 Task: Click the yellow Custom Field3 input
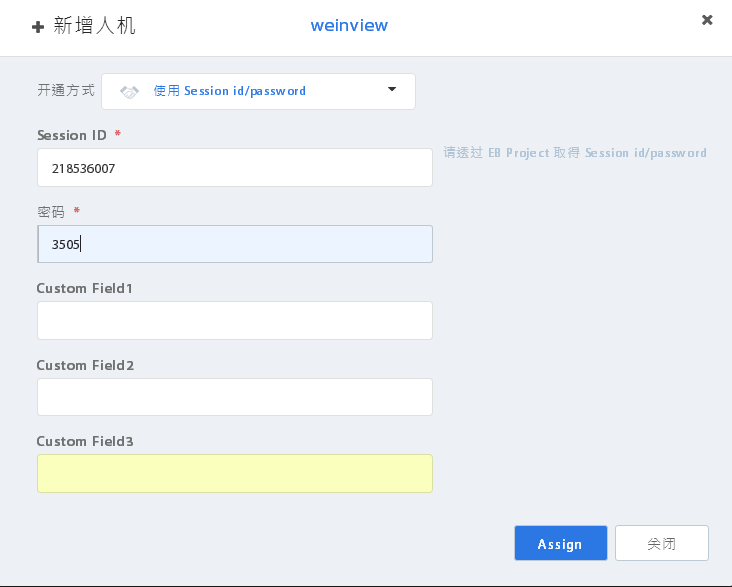pyautogui.click(x=235, y=473)
